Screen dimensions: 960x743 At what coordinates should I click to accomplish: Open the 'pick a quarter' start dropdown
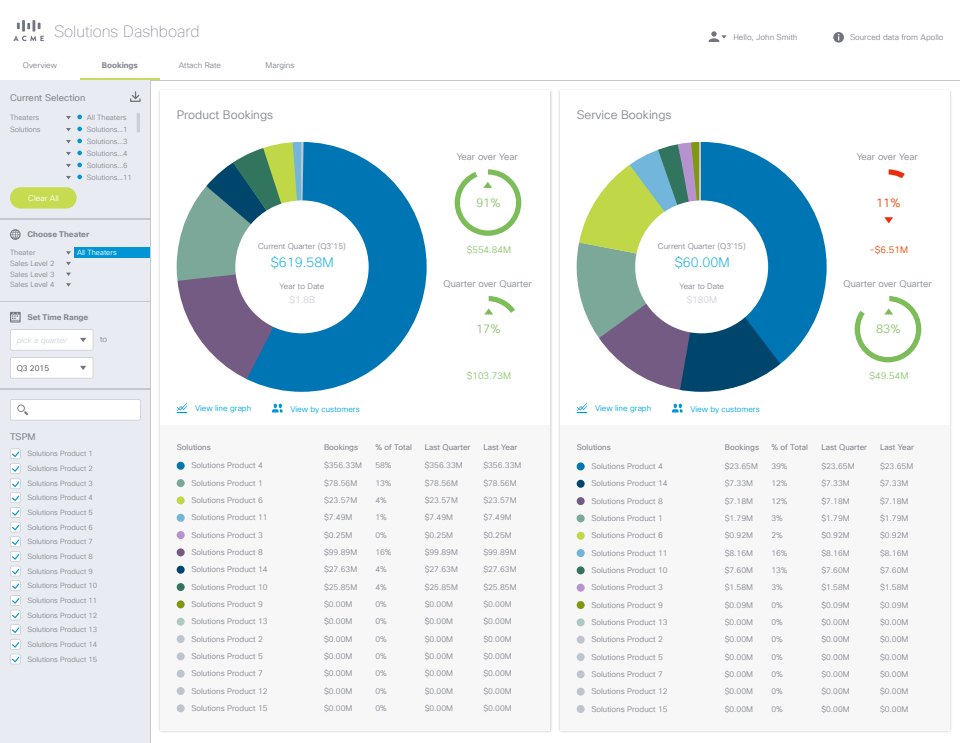[51, 340]
